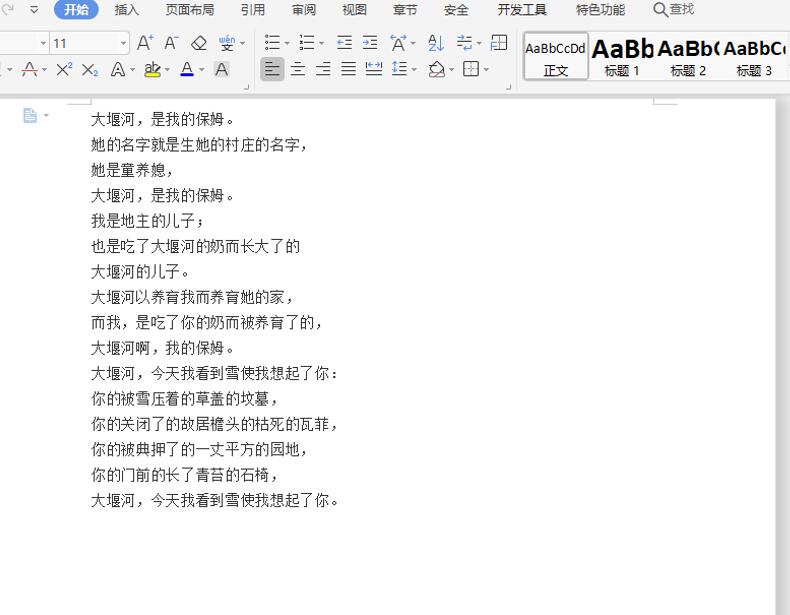Clear formatting with the eraser icon
The height and width of the screenshot is (615, 790).
tap(199, 43)
